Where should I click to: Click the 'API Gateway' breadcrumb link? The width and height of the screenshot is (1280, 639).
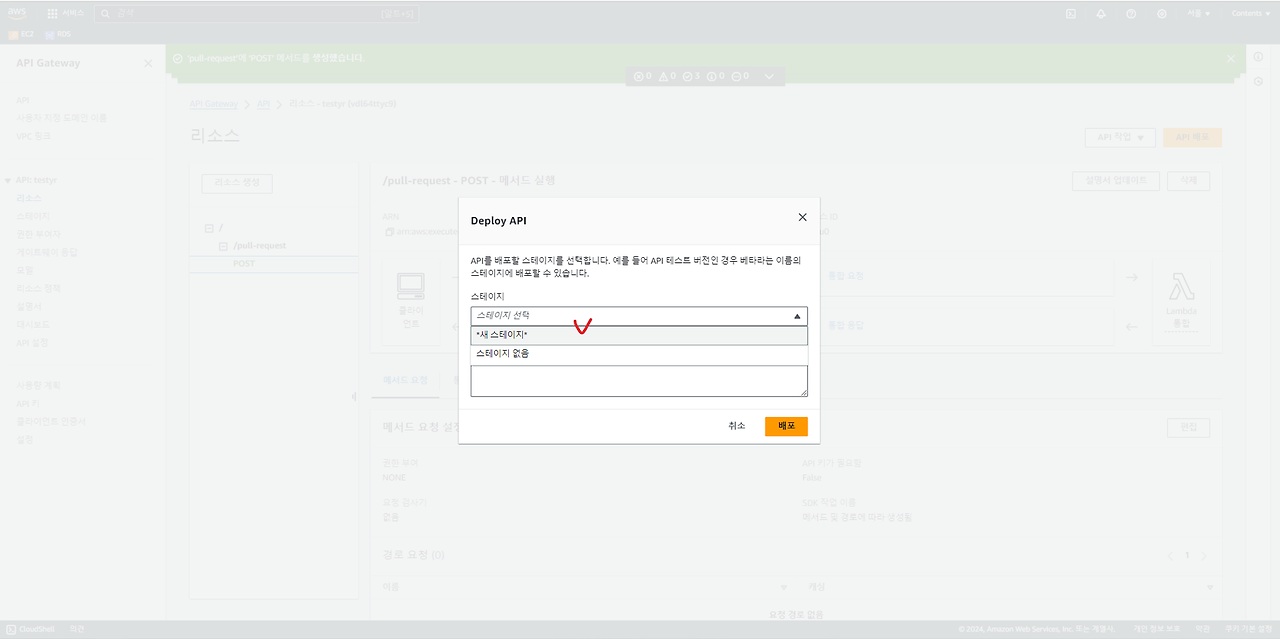pyautogui.click(x=214, y=104)
